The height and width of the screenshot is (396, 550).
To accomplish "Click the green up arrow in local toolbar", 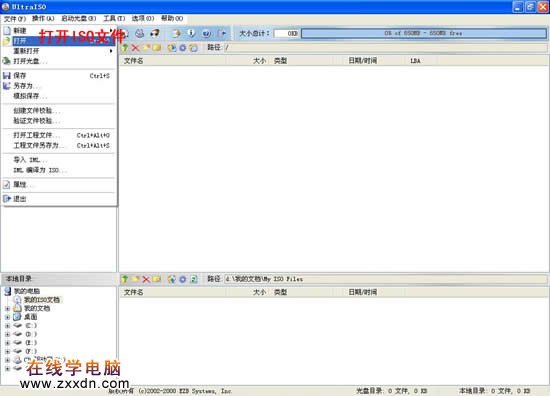I will 125,279.
